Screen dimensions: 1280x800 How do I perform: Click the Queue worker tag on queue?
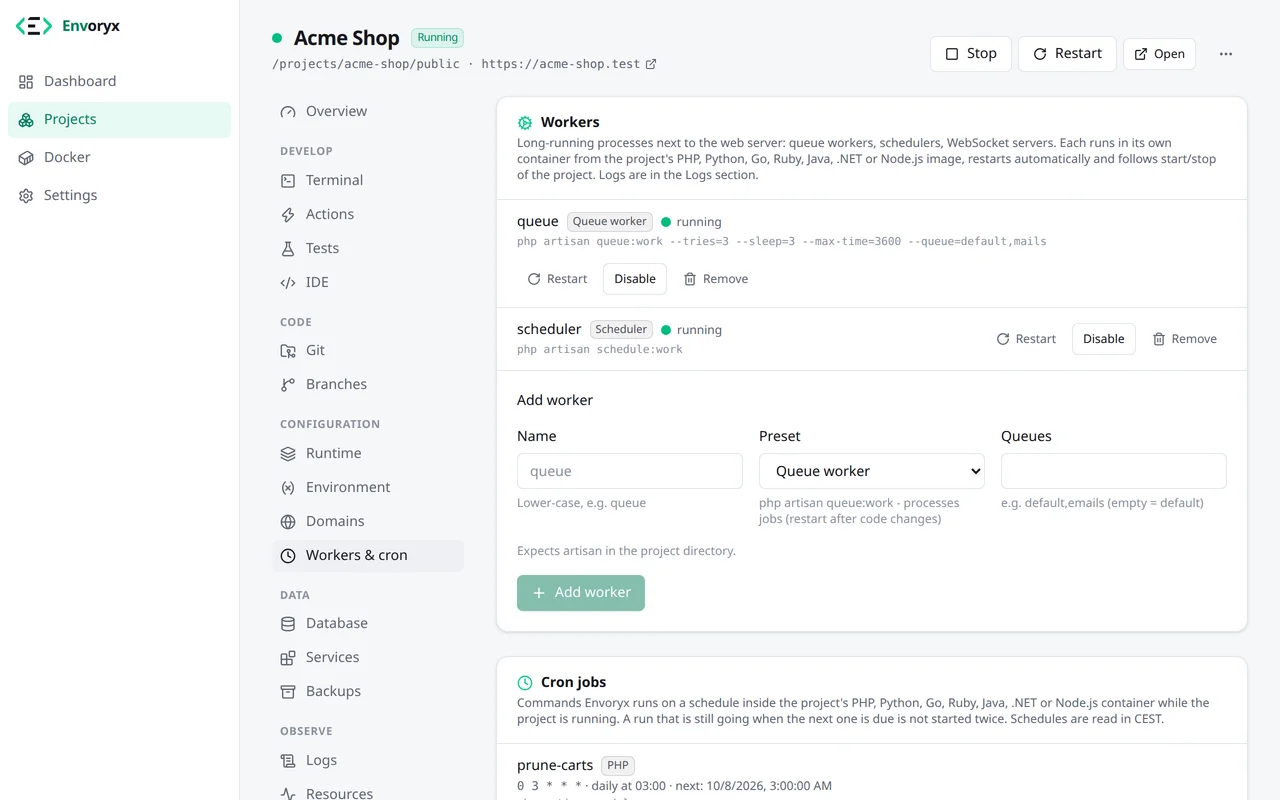coord(610,222)
